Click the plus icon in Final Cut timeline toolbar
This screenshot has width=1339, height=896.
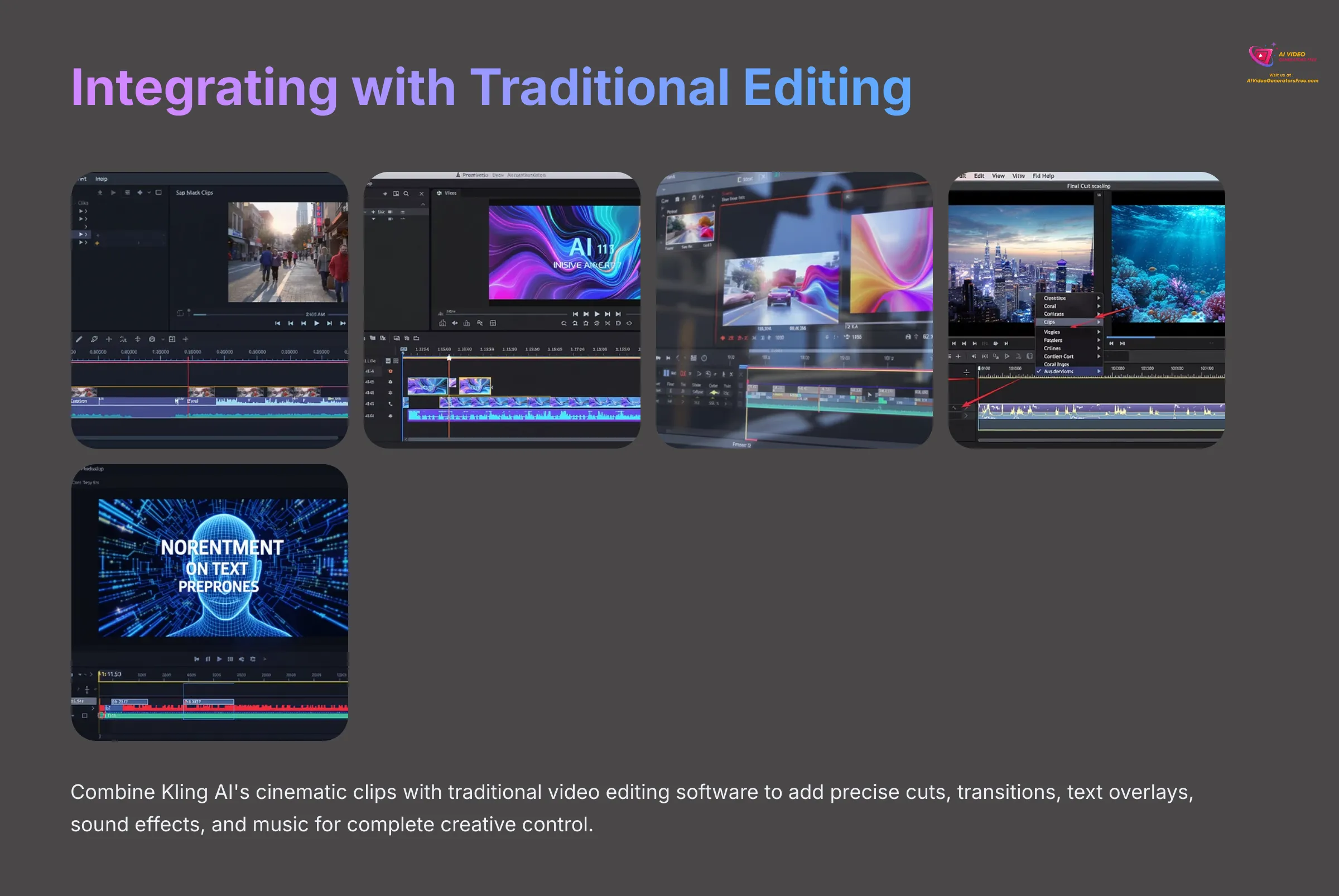coord(959,356)
